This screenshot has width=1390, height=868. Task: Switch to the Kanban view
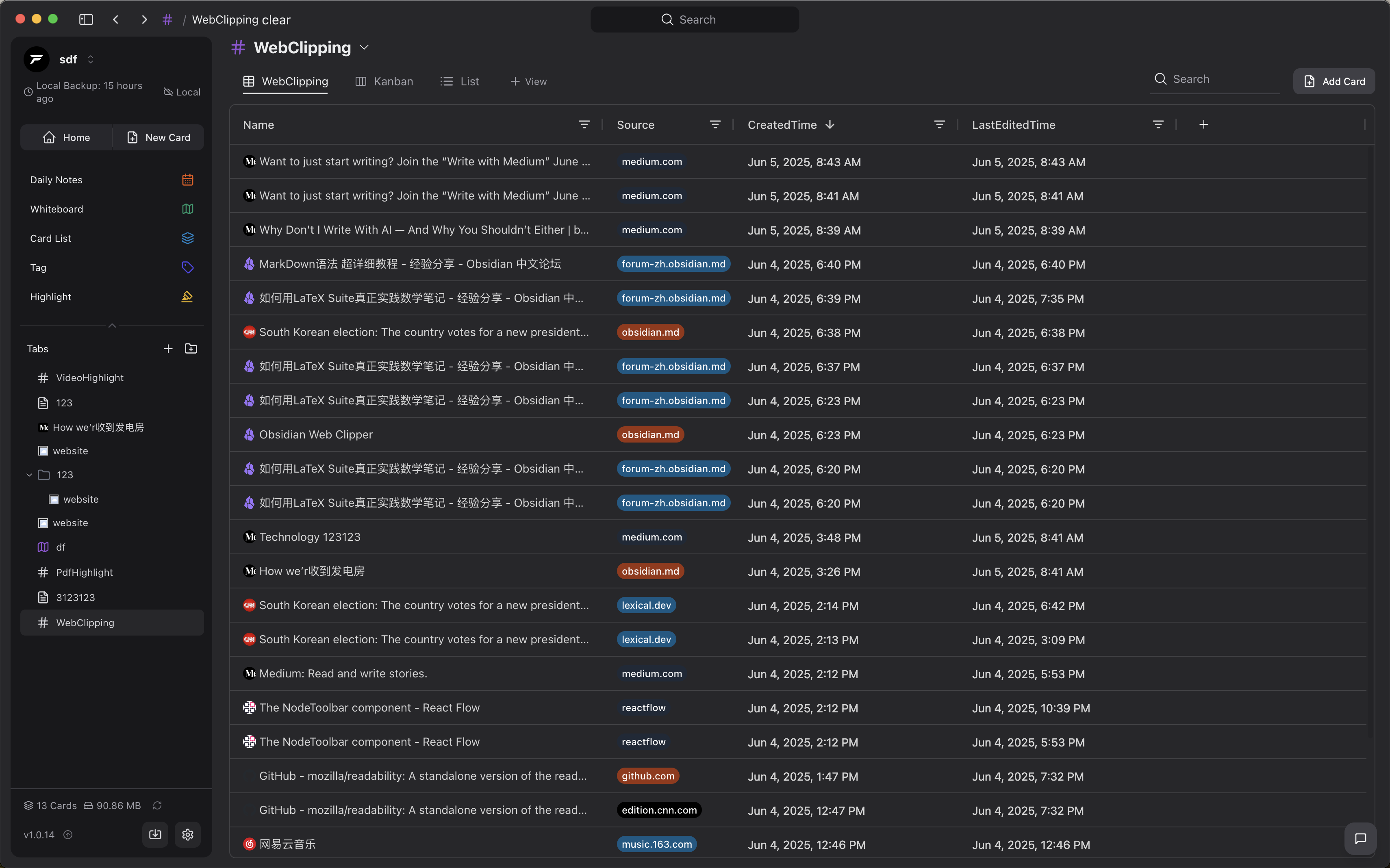tap(384, 82)
